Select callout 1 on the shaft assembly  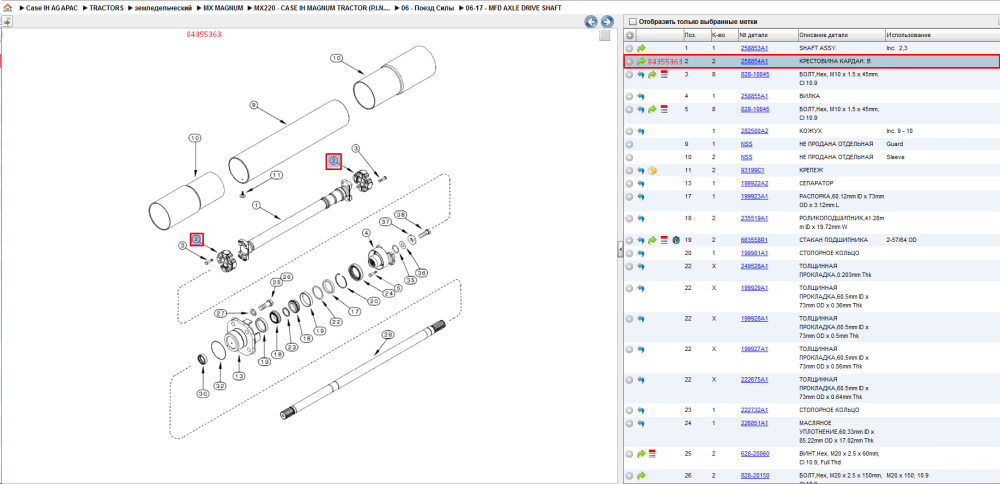tap(256, 205)
